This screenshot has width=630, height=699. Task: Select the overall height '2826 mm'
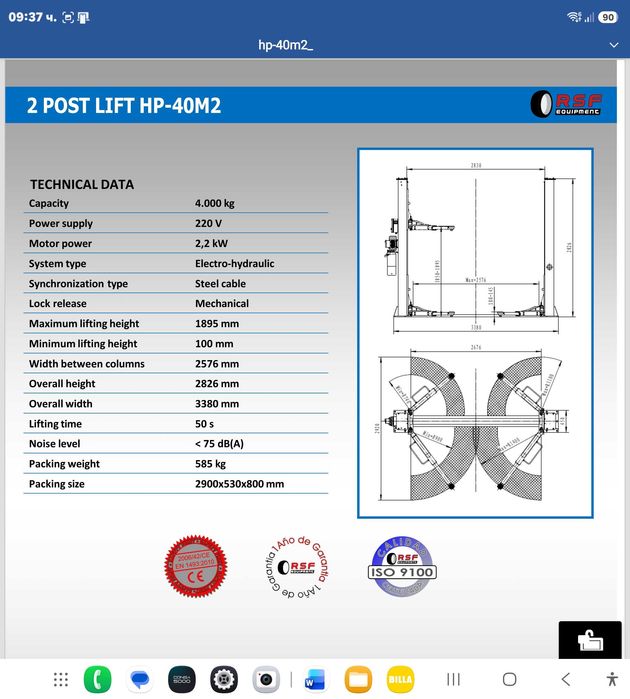[217, 384]
